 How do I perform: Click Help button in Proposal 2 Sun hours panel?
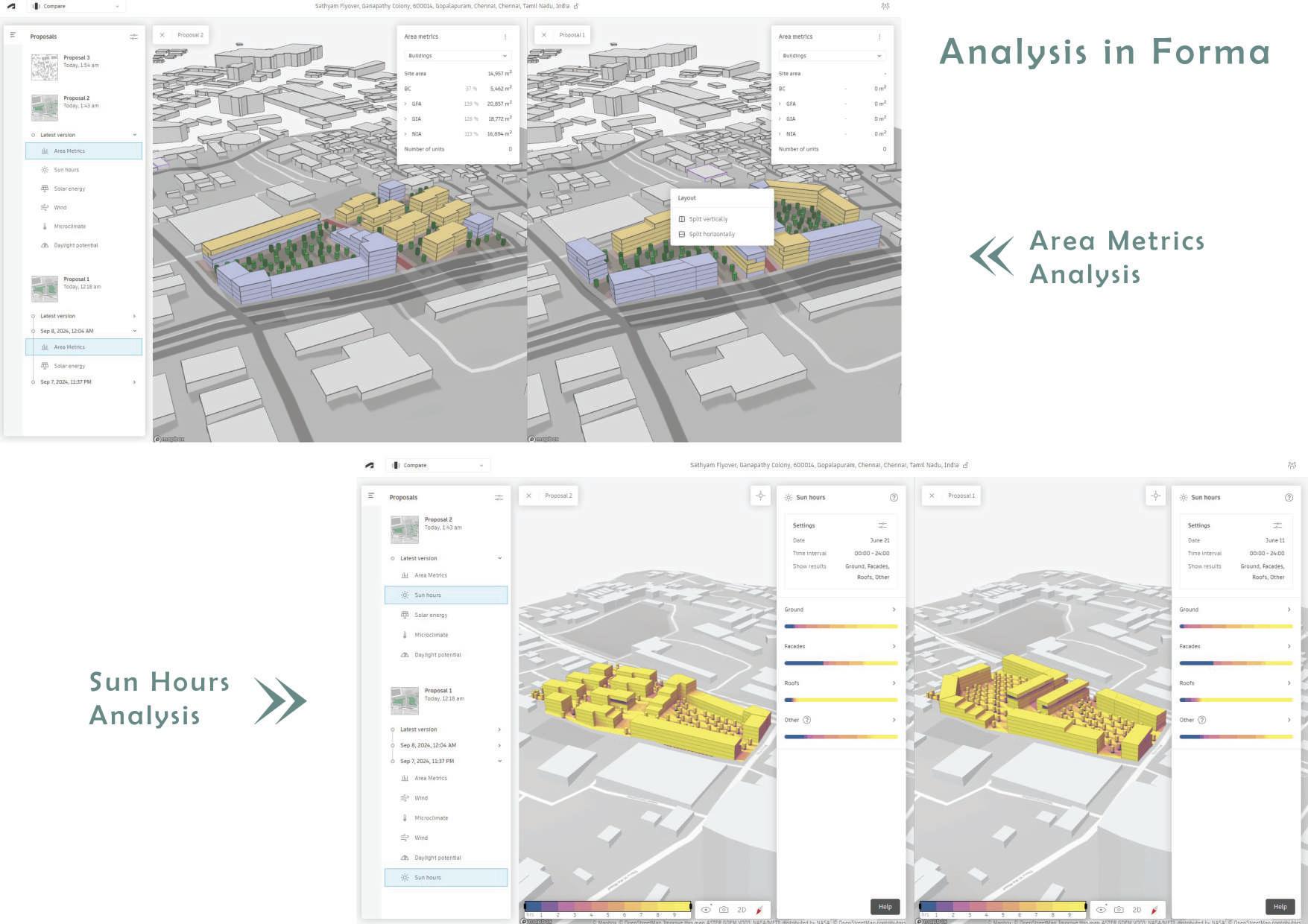click(x=885, y=907)
